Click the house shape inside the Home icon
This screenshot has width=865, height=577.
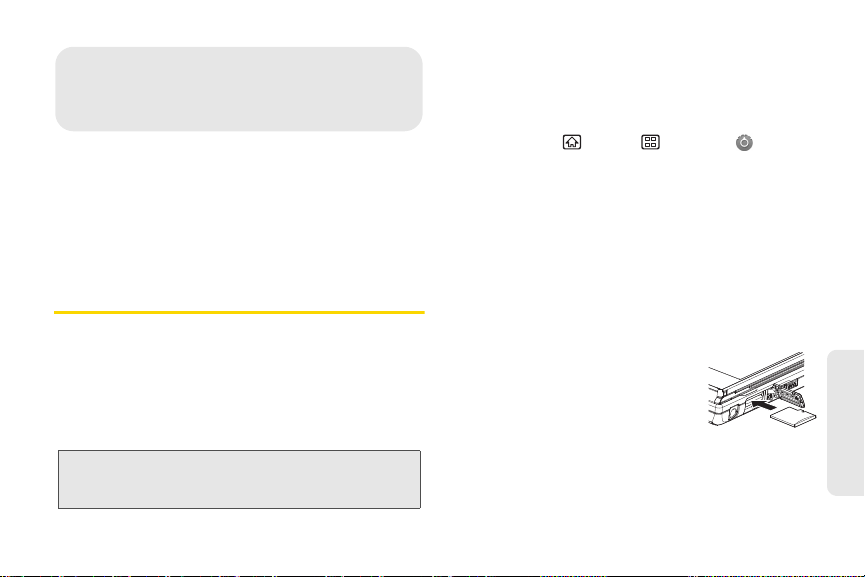pyautogui.click(x=572, y=143)
